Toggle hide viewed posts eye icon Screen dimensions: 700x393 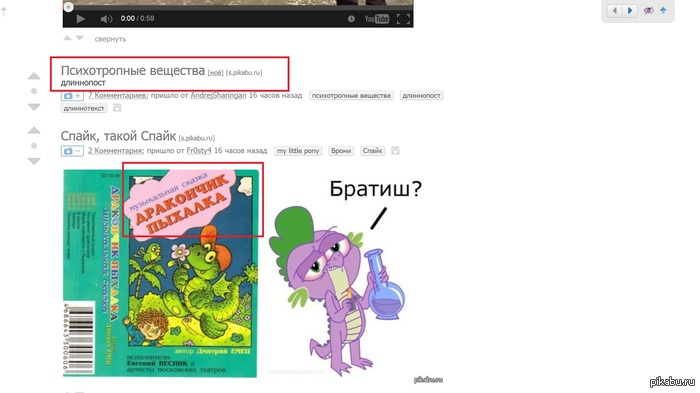[649, 10]
